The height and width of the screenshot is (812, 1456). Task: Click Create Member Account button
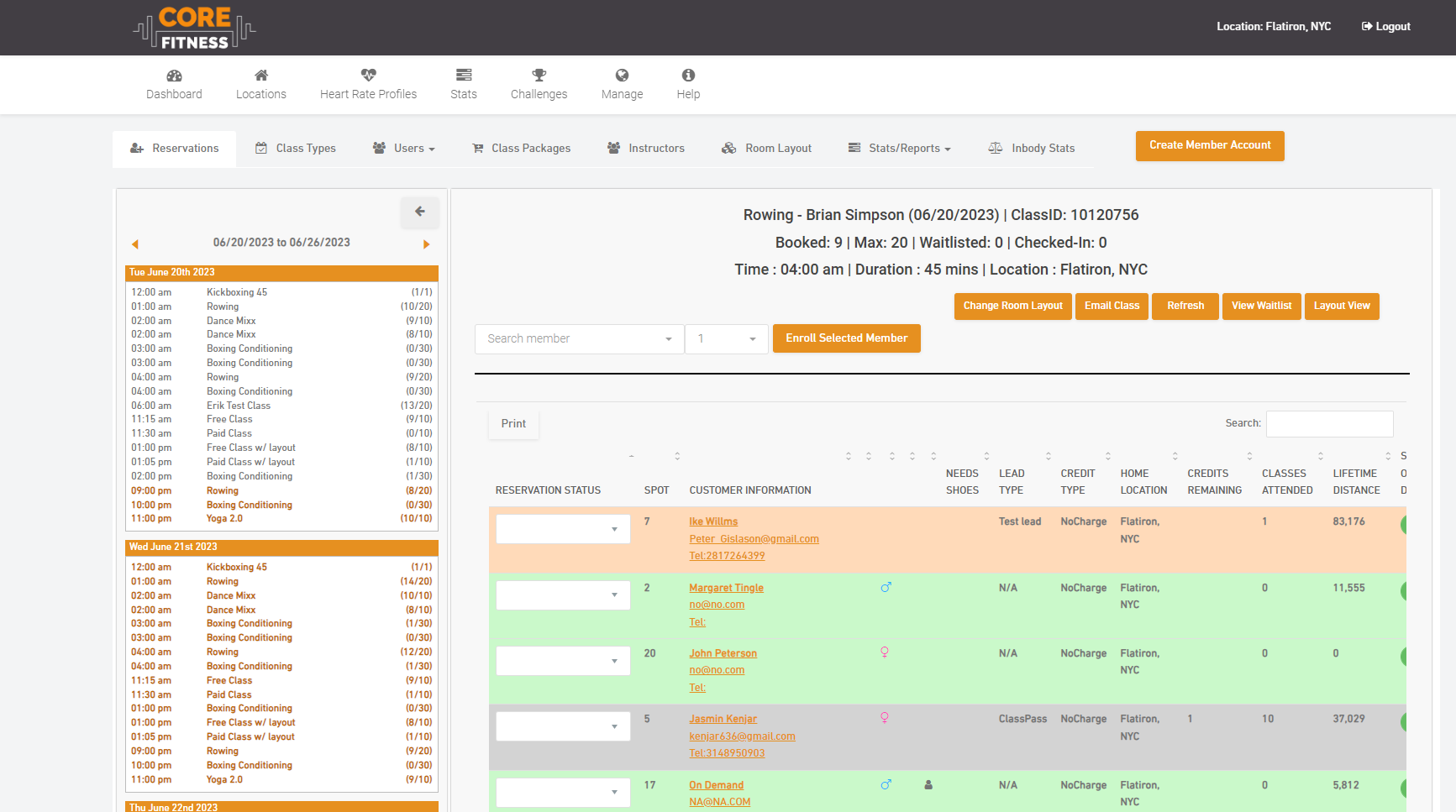click(1210, 145)
